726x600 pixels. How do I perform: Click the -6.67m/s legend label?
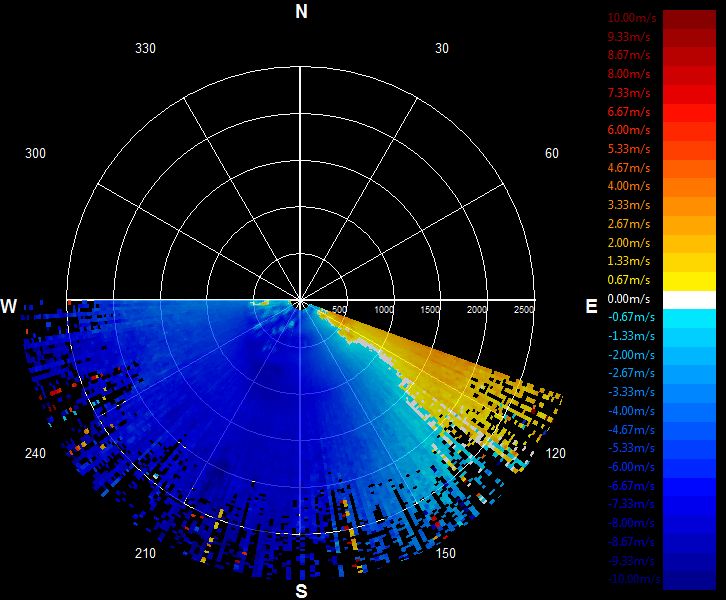click(x=631, y=486)
